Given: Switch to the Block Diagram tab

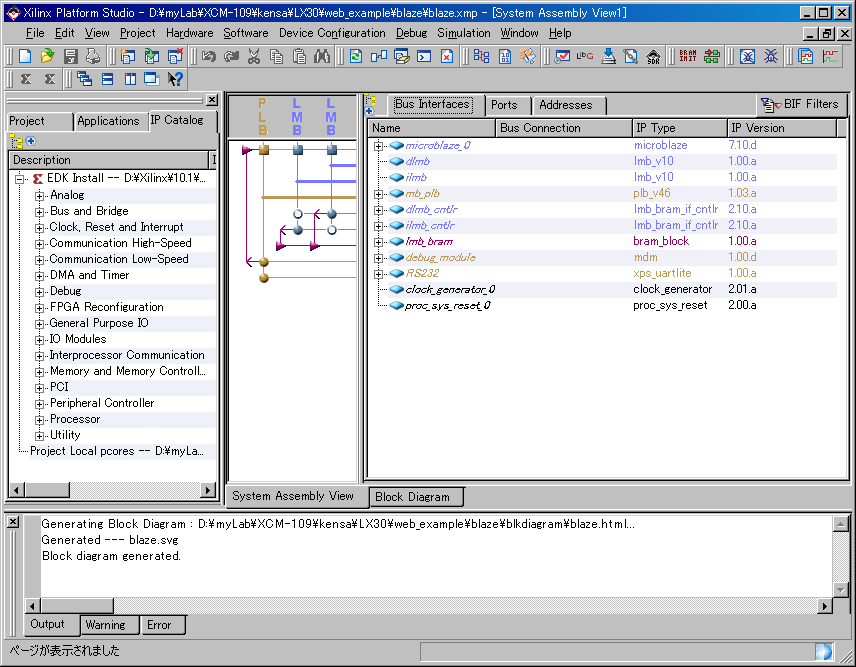Looking at the screenshot, I should [x=412, y=497].
